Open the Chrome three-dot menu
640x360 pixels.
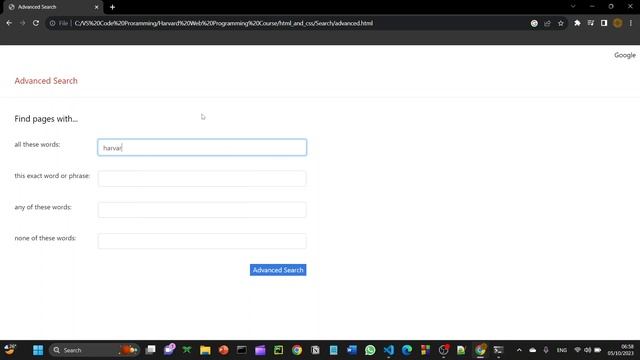631,23
